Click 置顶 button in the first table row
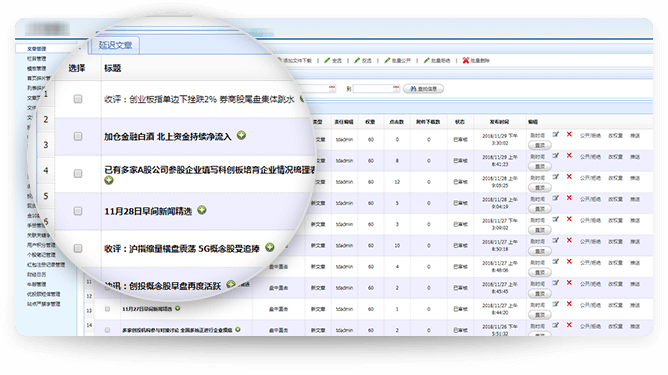The width and height of the screenshot is (668, 375). pyautogui.click(x=540, y=145)
